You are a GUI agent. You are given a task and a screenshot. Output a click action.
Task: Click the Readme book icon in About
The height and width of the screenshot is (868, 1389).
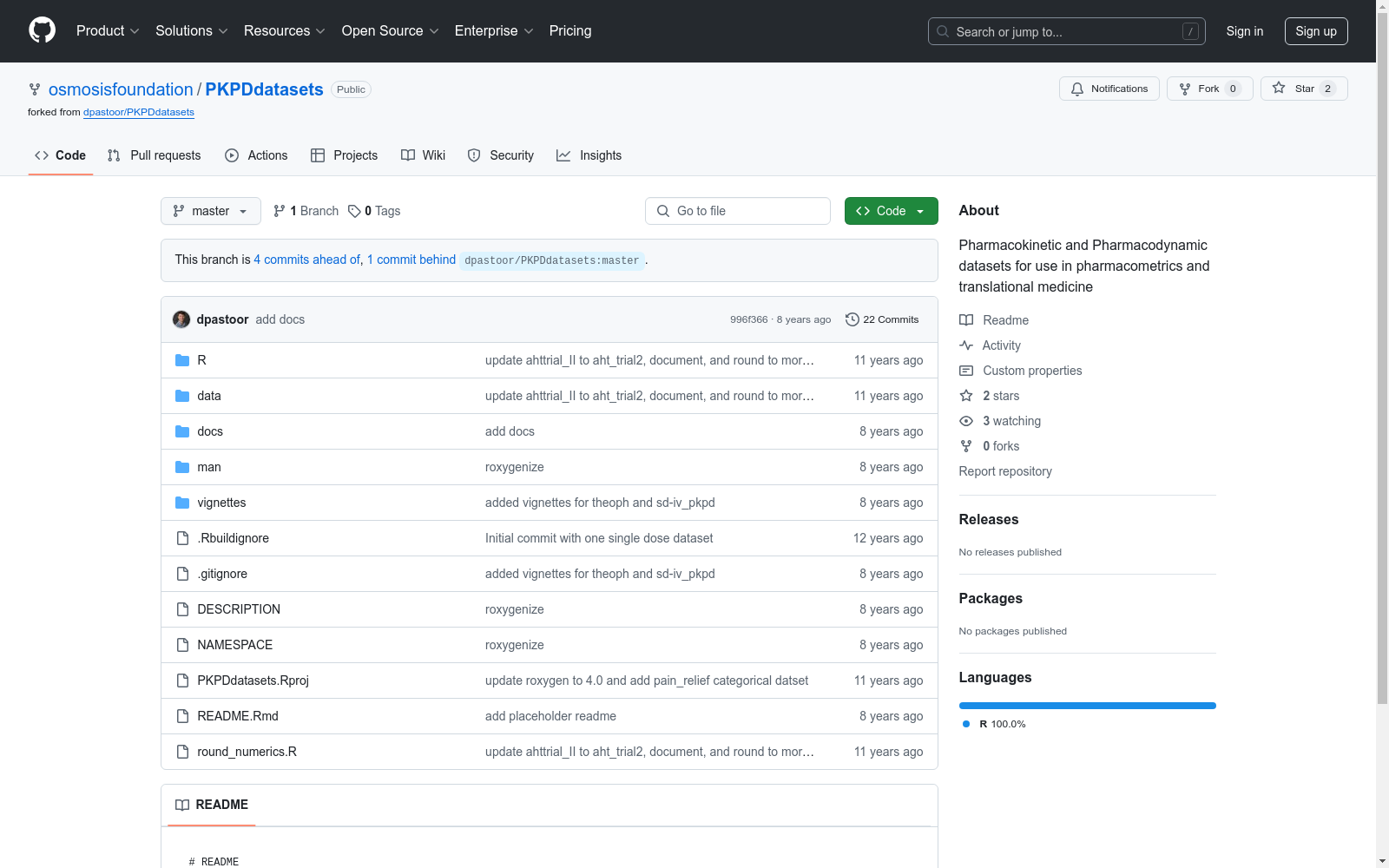pyautogui.click(x=966, y=320)
